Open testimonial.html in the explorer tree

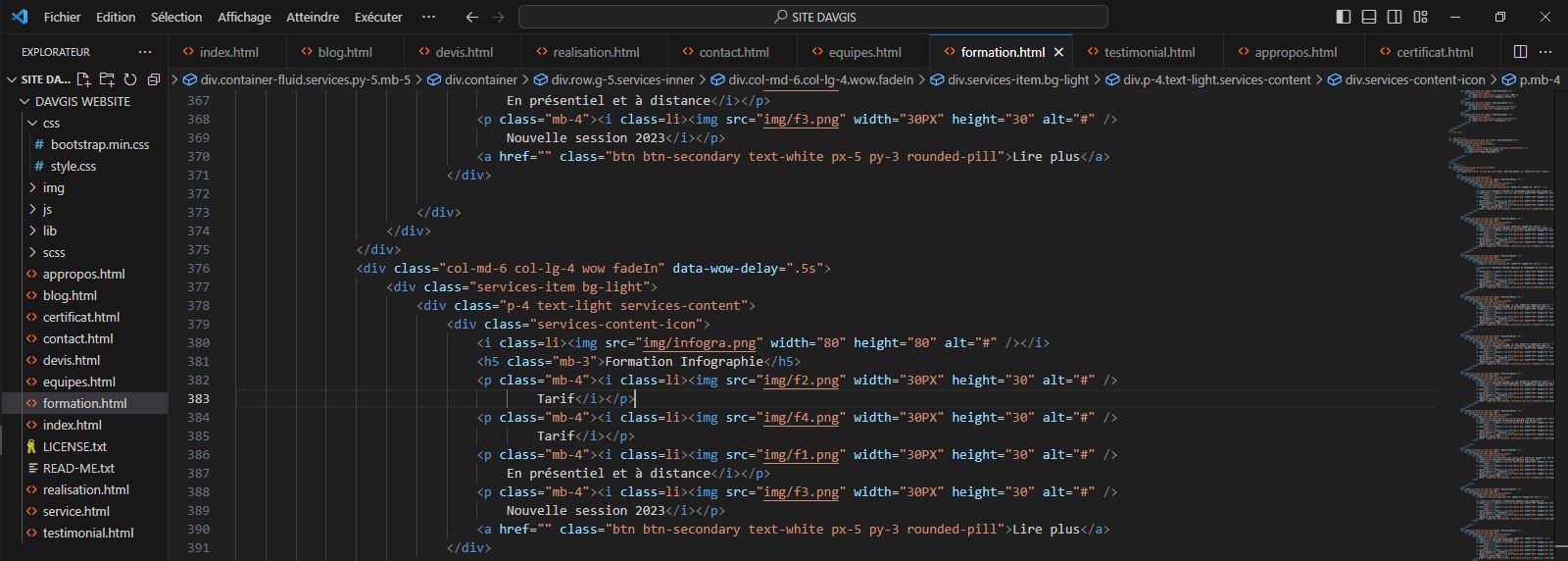[x=88, y=533]
